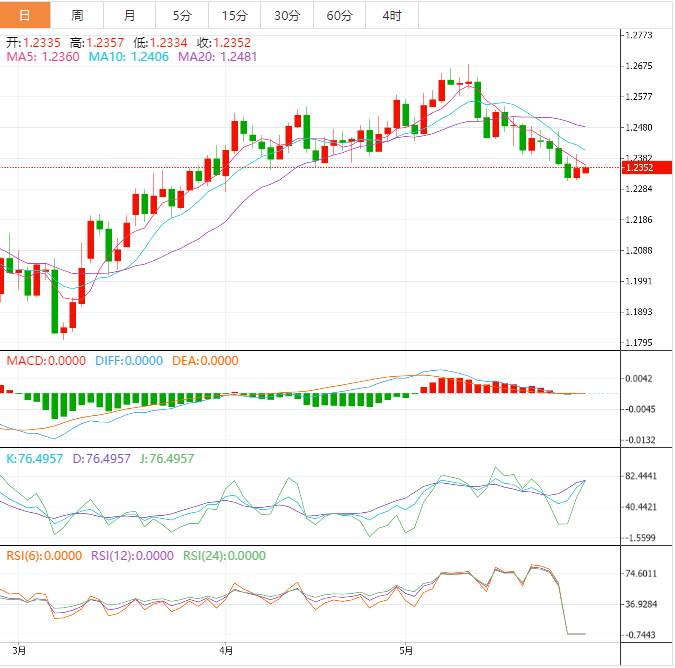Viewport: 675px width, 668px height.
Task: Select the 日 (daily) timeframe tab
Action: pos(25,15)
